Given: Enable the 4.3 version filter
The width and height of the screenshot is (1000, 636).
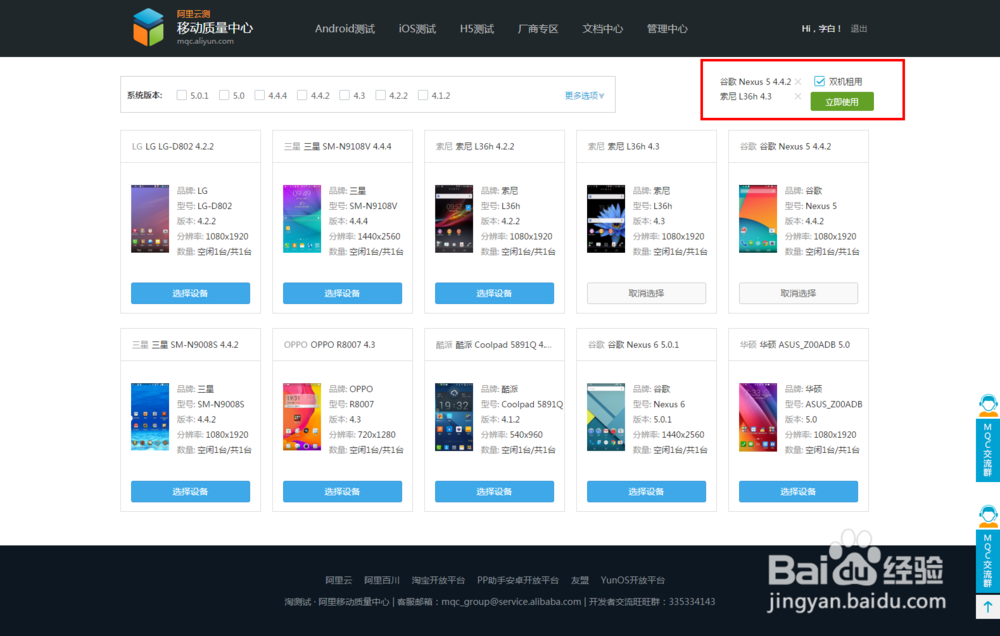Looking at the screenshot, I should [x=344, y=95].
